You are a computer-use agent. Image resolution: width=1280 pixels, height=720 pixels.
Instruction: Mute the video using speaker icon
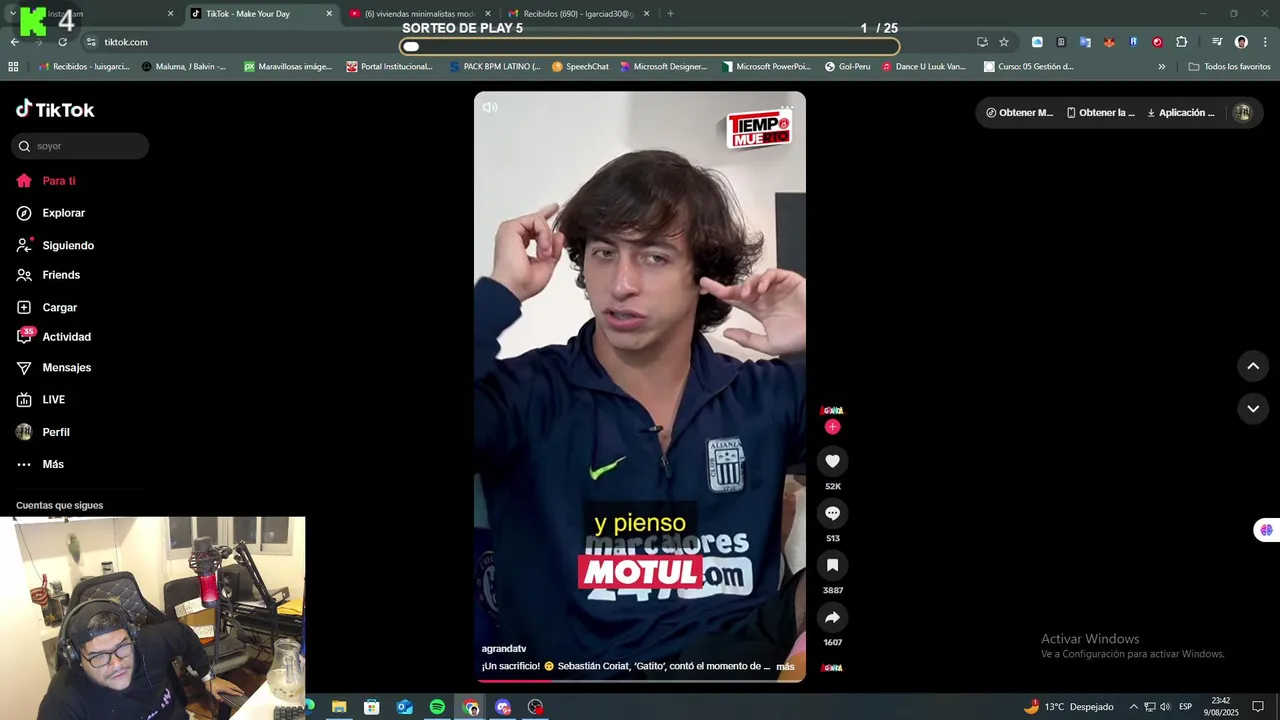(x=490, y=107)
